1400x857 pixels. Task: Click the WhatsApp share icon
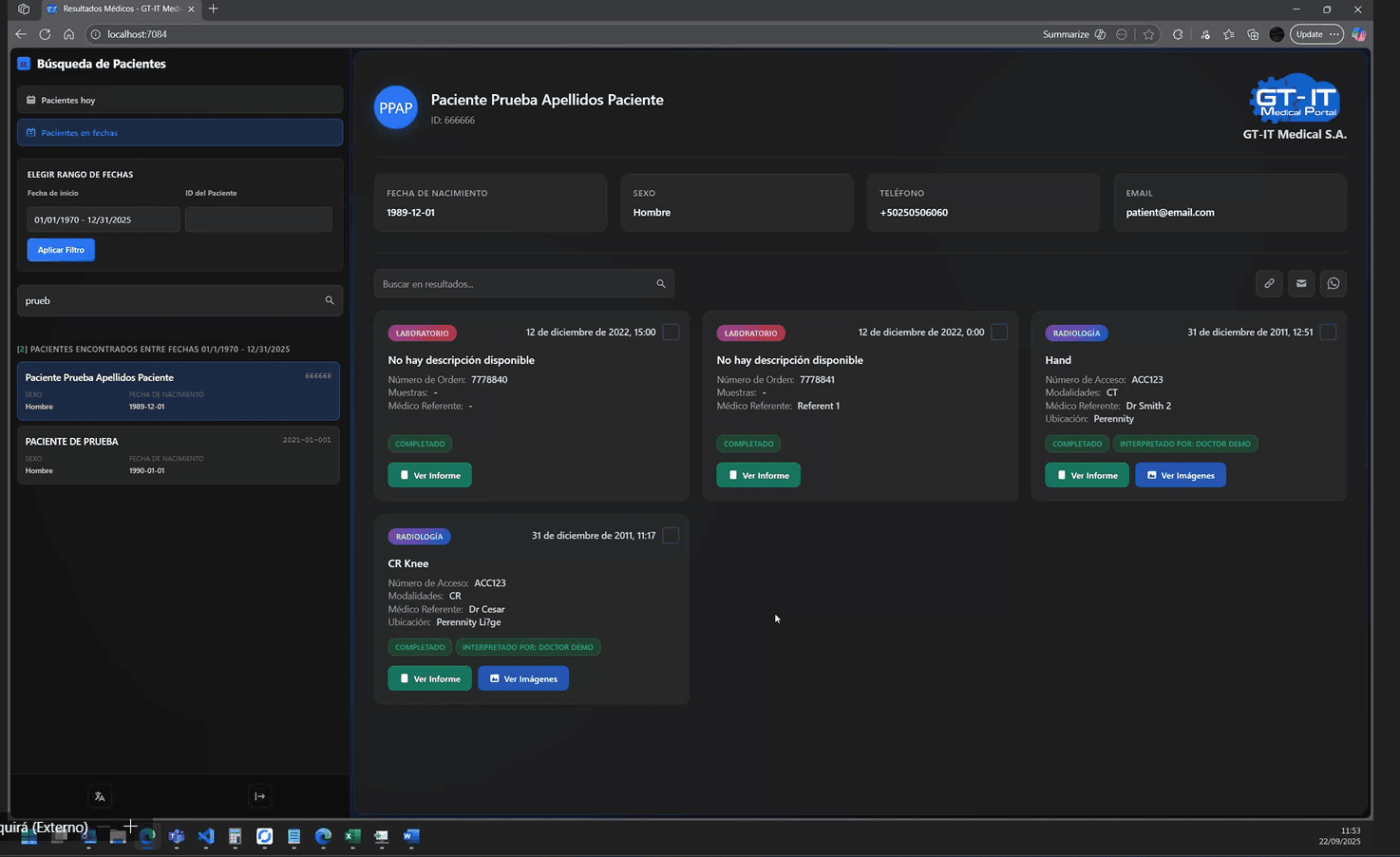(x=1334, y=283)
